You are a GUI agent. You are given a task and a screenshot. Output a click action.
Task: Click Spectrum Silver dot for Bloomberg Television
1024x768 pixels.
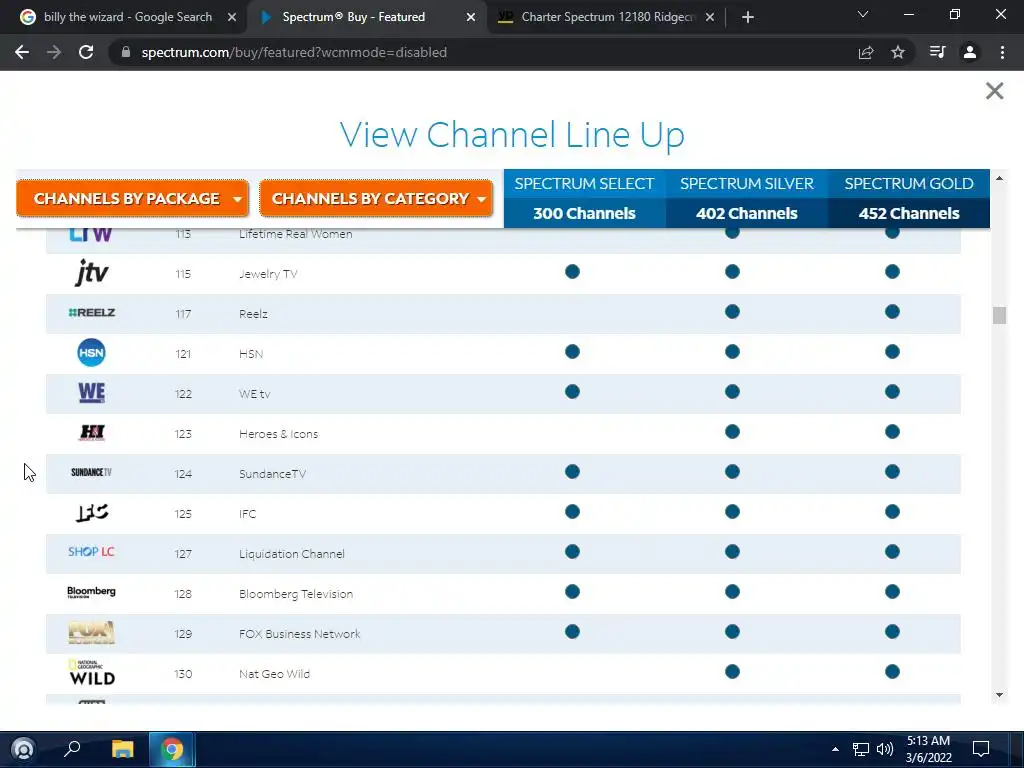733,592
